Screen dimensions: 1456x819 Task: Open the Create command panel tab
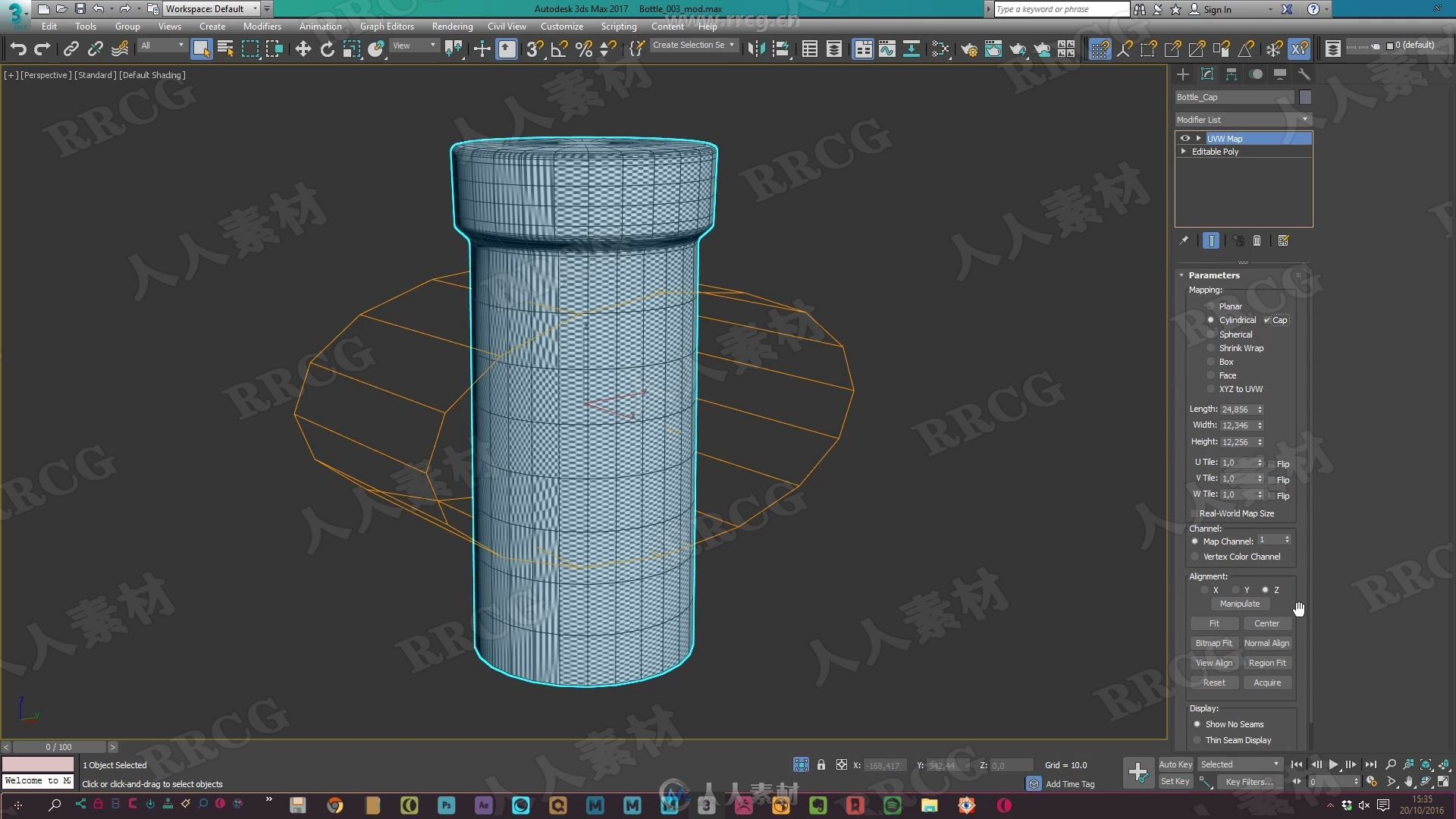pyautogui.click(x=1182, y=74)
